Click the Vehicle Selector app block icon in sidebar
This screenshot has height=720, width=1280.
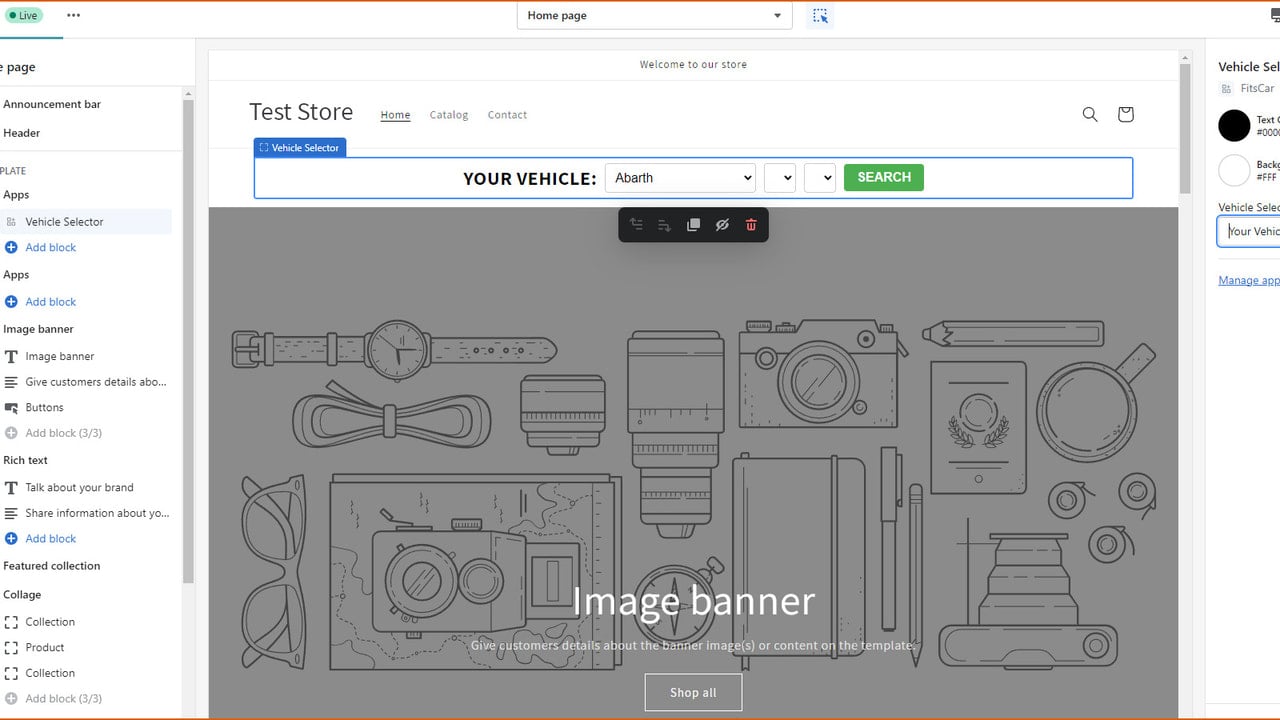click(x=11, y=222)
